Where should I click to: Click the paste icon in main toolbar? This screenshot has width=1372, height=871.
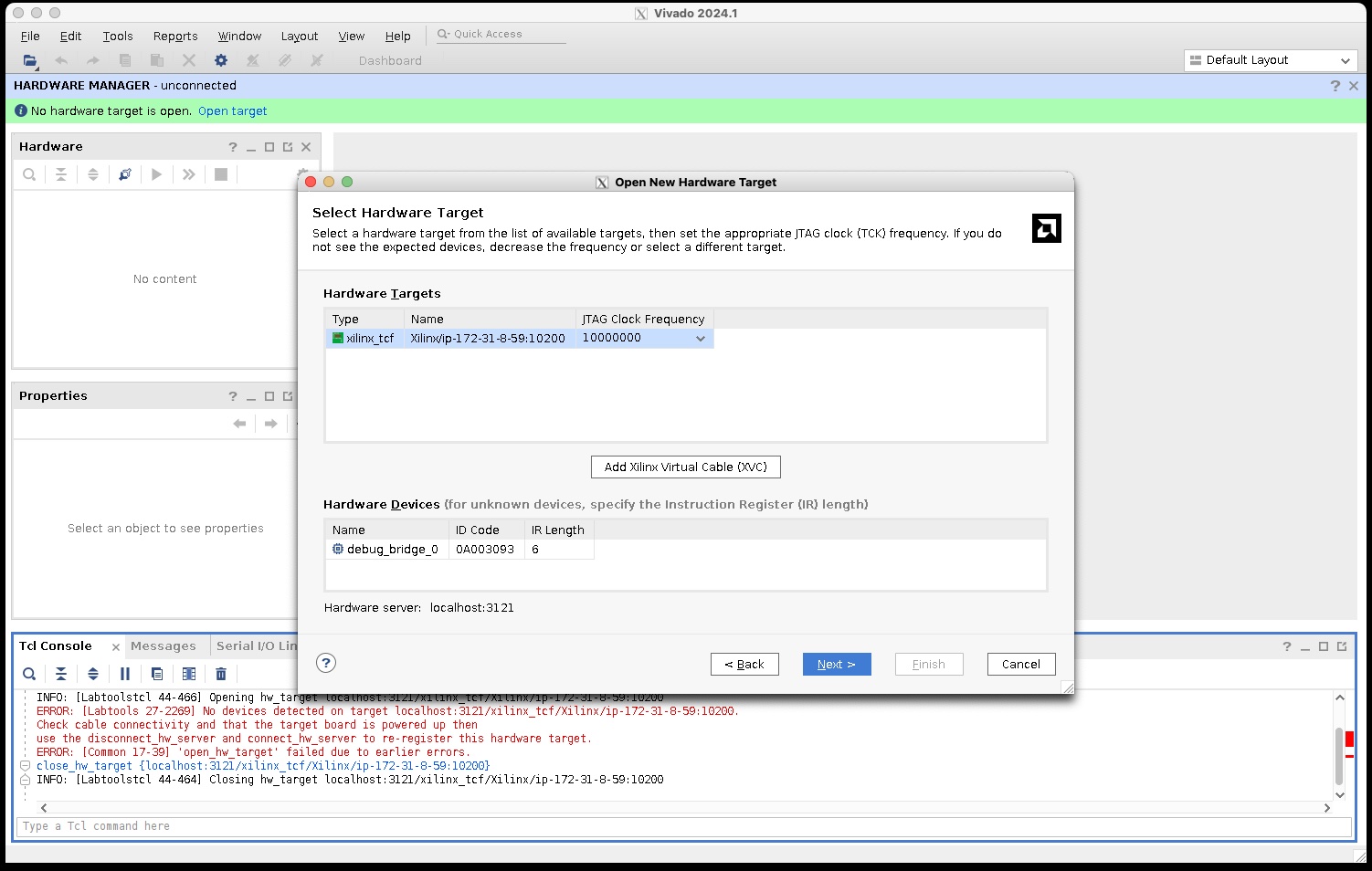pyautogui.click(x=157, y=60)
